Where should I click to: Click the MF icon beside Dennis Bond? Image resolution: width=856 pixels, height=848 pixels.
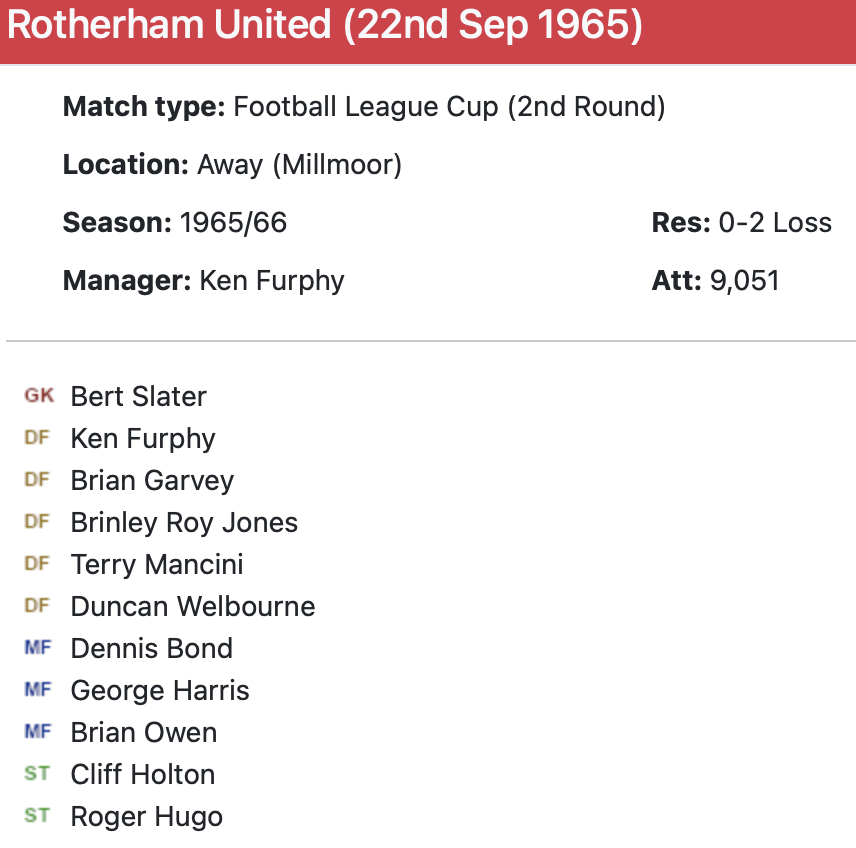tap(37, 648)
